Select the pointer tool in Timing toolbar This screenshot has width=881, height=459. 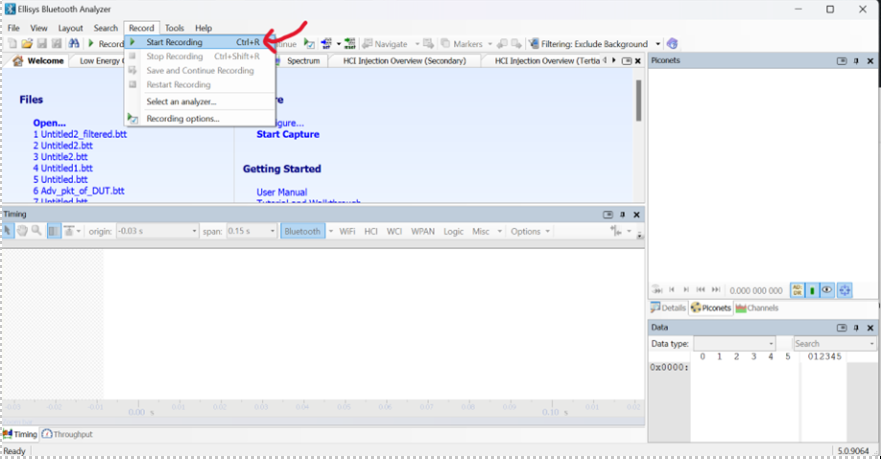(8, 231)
